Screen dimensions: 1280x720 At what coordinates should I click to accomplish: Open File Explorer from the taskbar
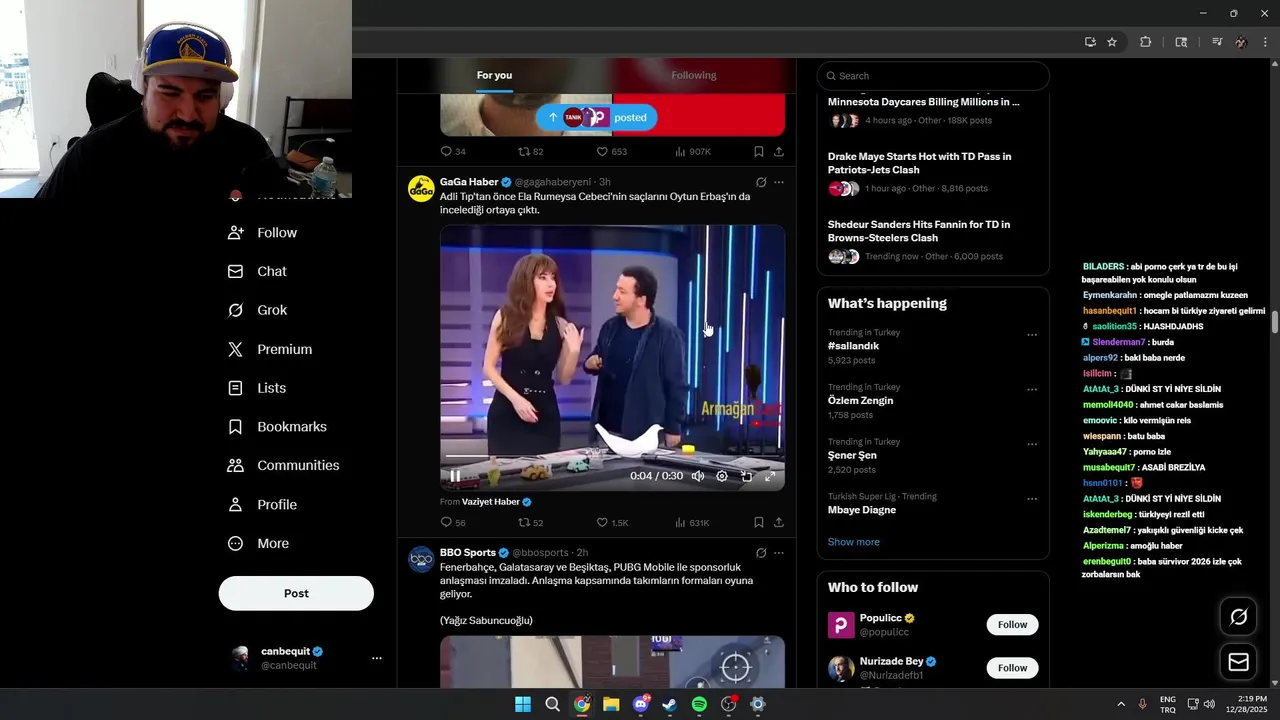pos(611,704)
